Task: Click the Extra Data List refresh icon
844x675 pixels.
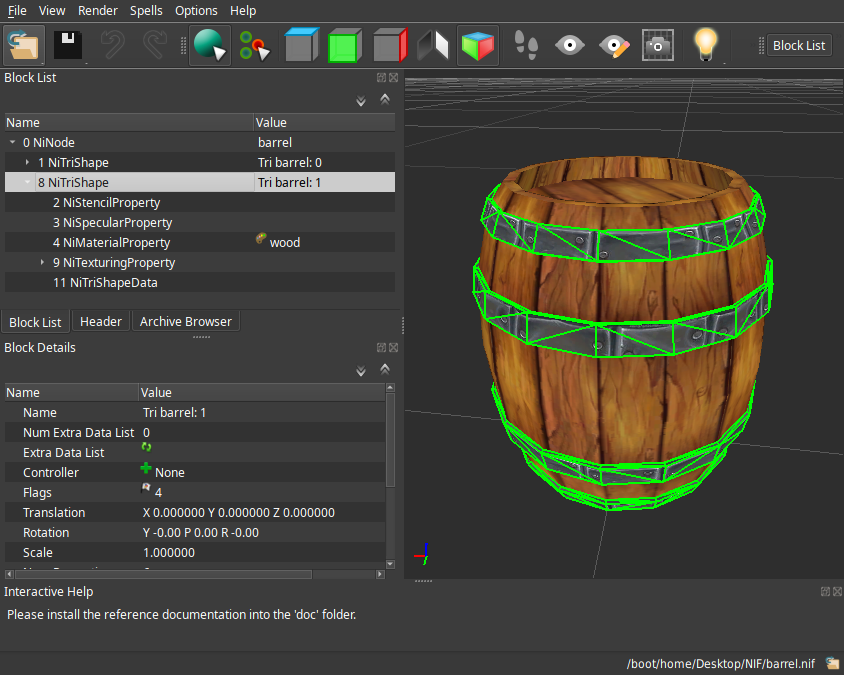Action: coord(146,447)
